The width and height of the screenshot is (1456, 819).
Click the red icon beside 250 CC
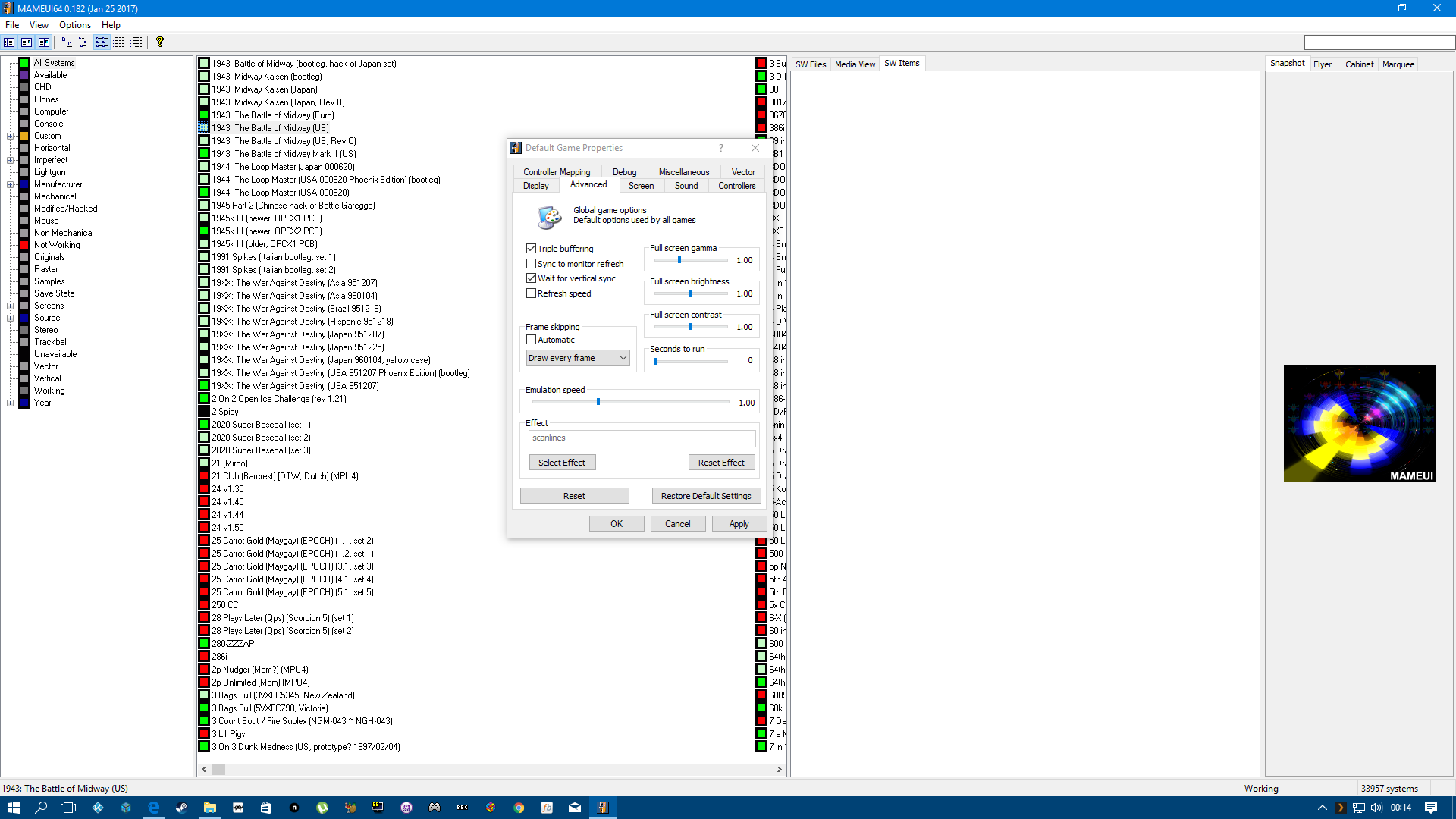click(204, 605)
